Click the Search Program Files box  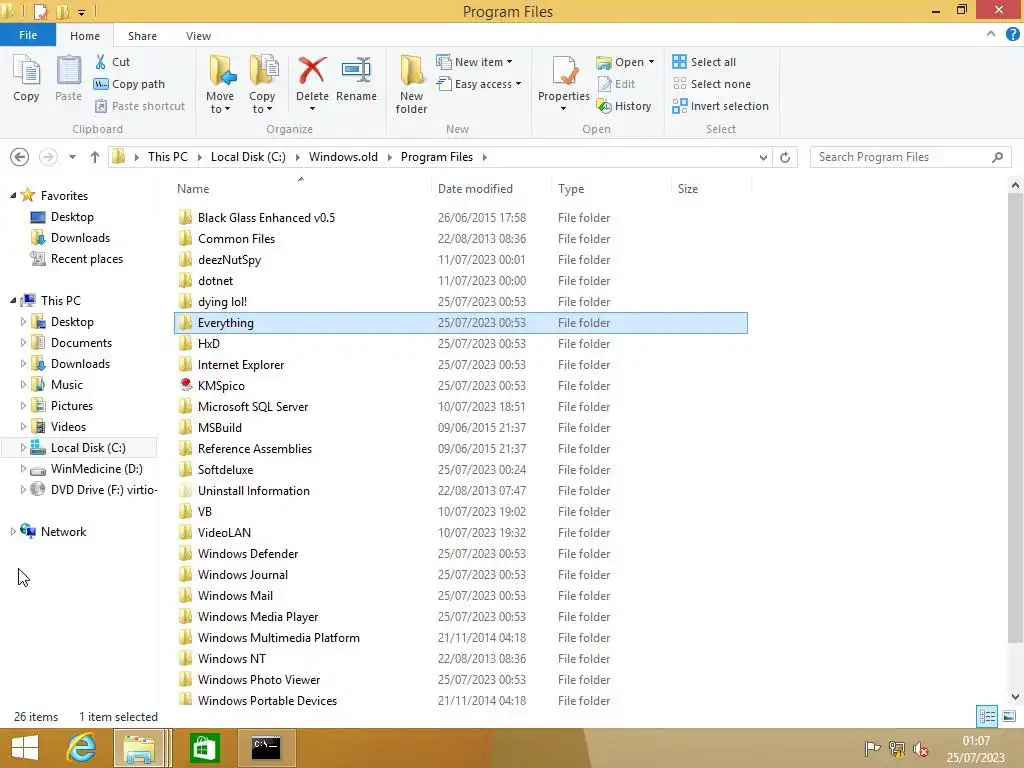910,157
